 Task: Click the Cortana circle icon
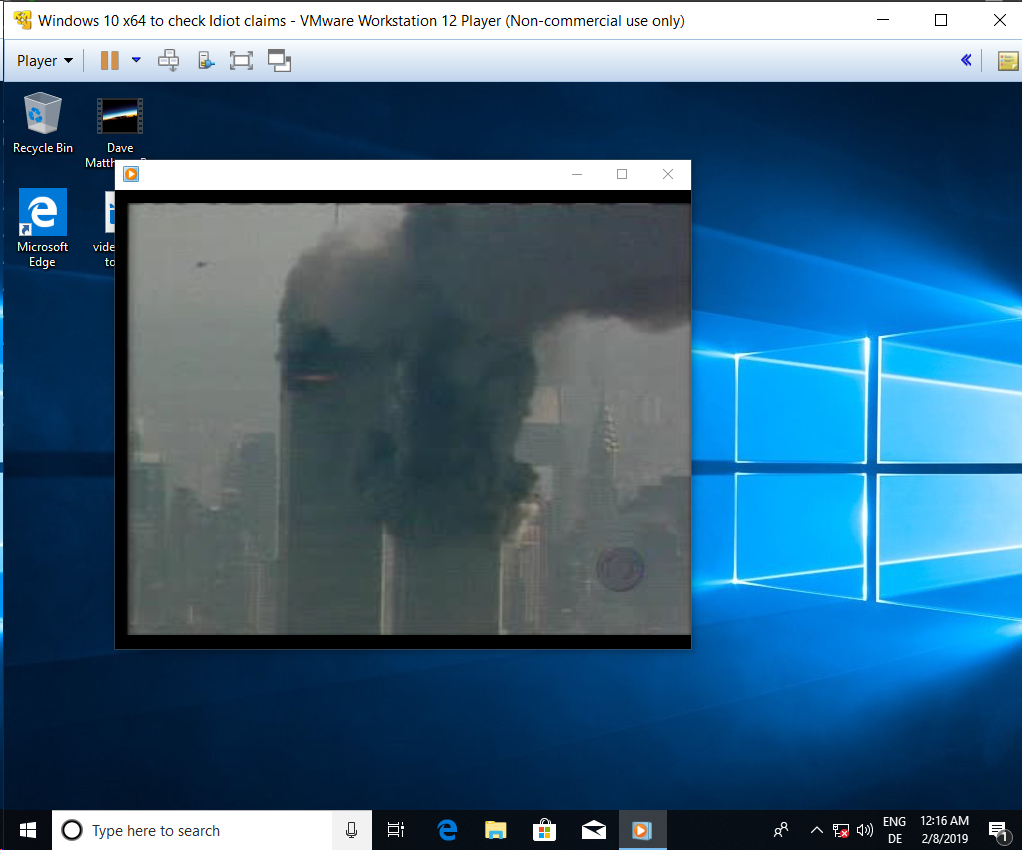pos(72,830)
